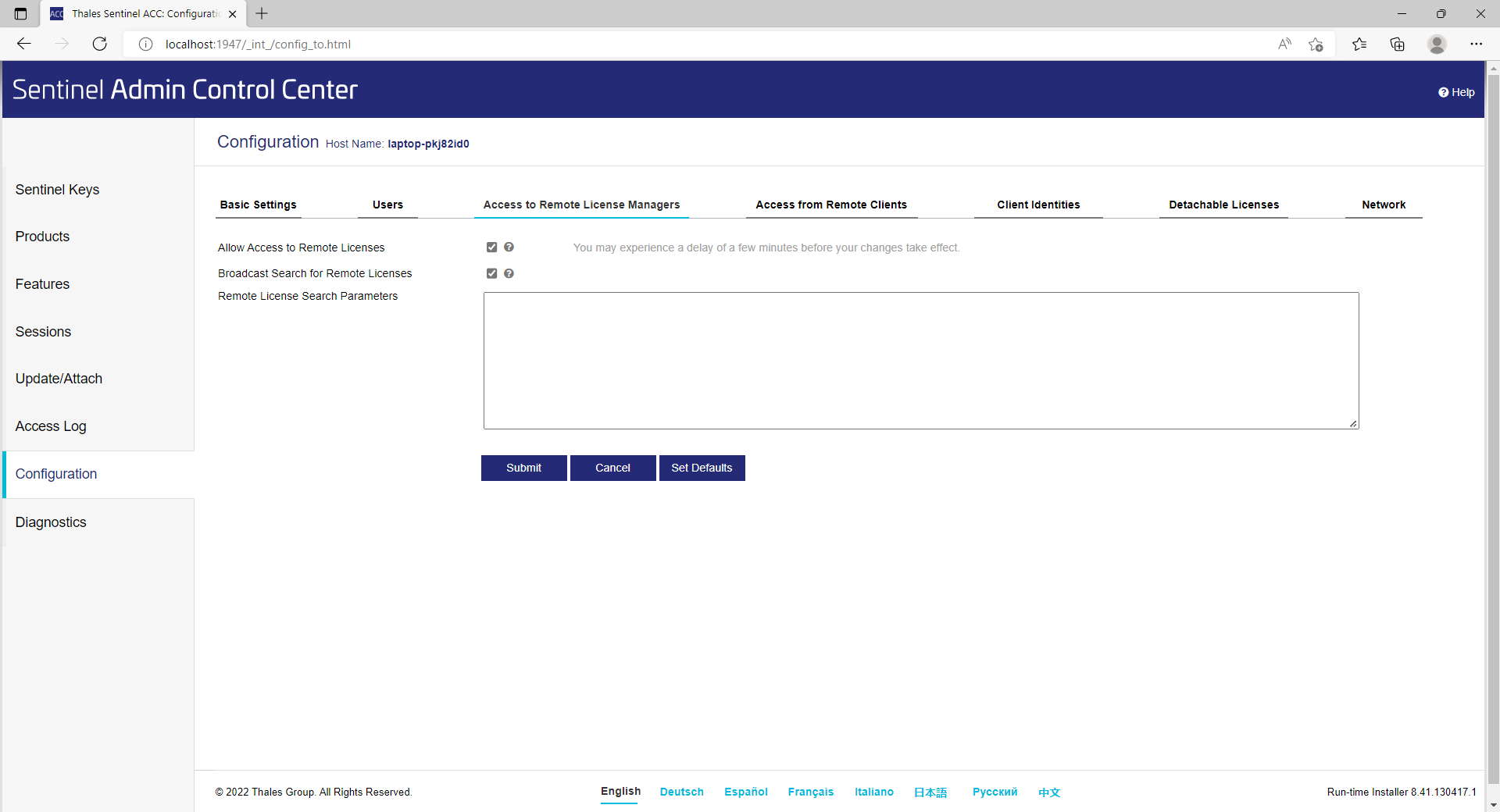The width and height of the screenshot is (1500, 812).
Task: Switch language to Italiano
Action: click(x=874, y=792)
